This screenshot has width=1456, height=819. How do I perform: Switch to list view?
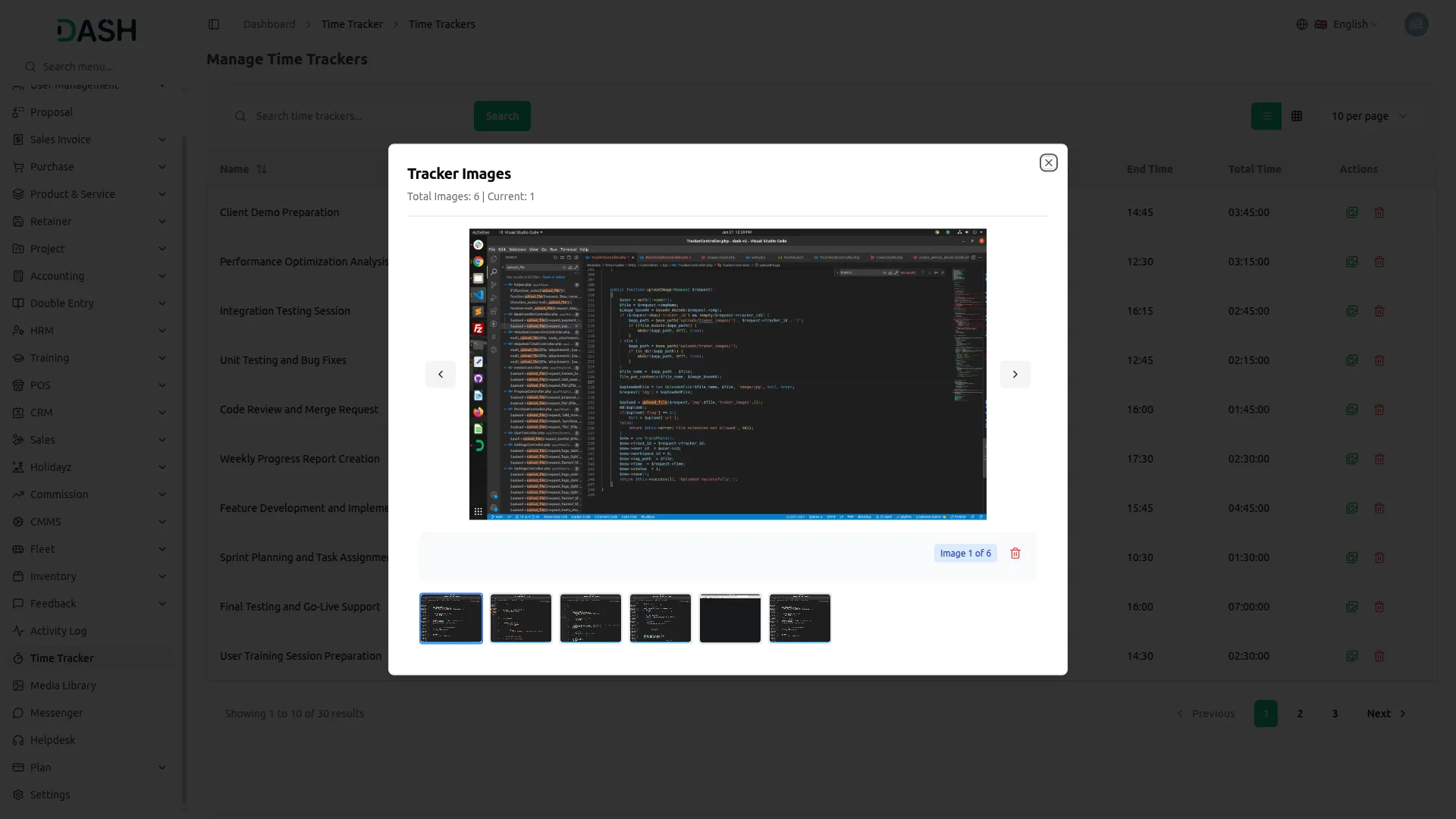tap(1266, 116)
